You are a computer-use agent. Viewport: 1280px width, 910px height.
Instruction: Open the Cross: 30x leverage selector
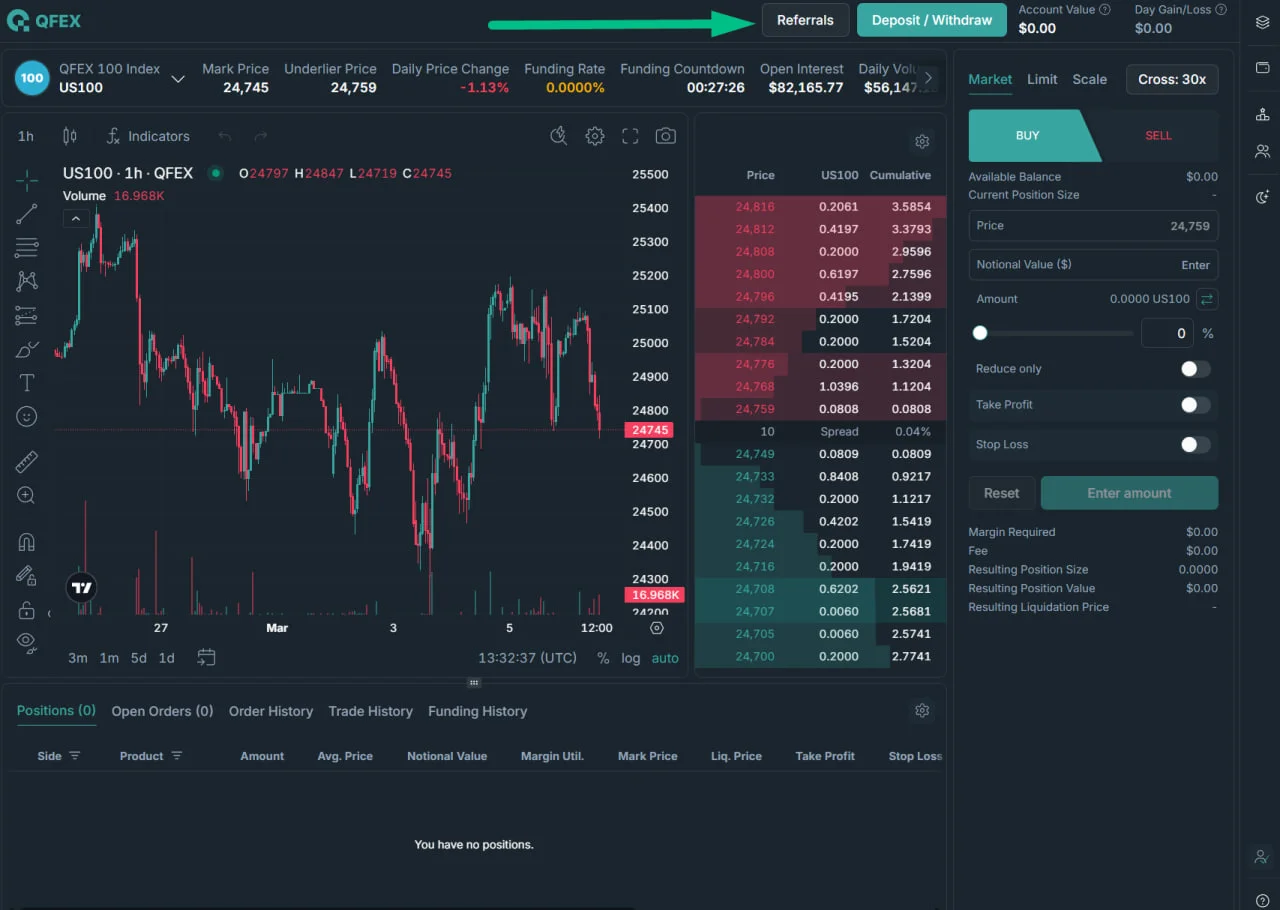(x=1172, y=79)
